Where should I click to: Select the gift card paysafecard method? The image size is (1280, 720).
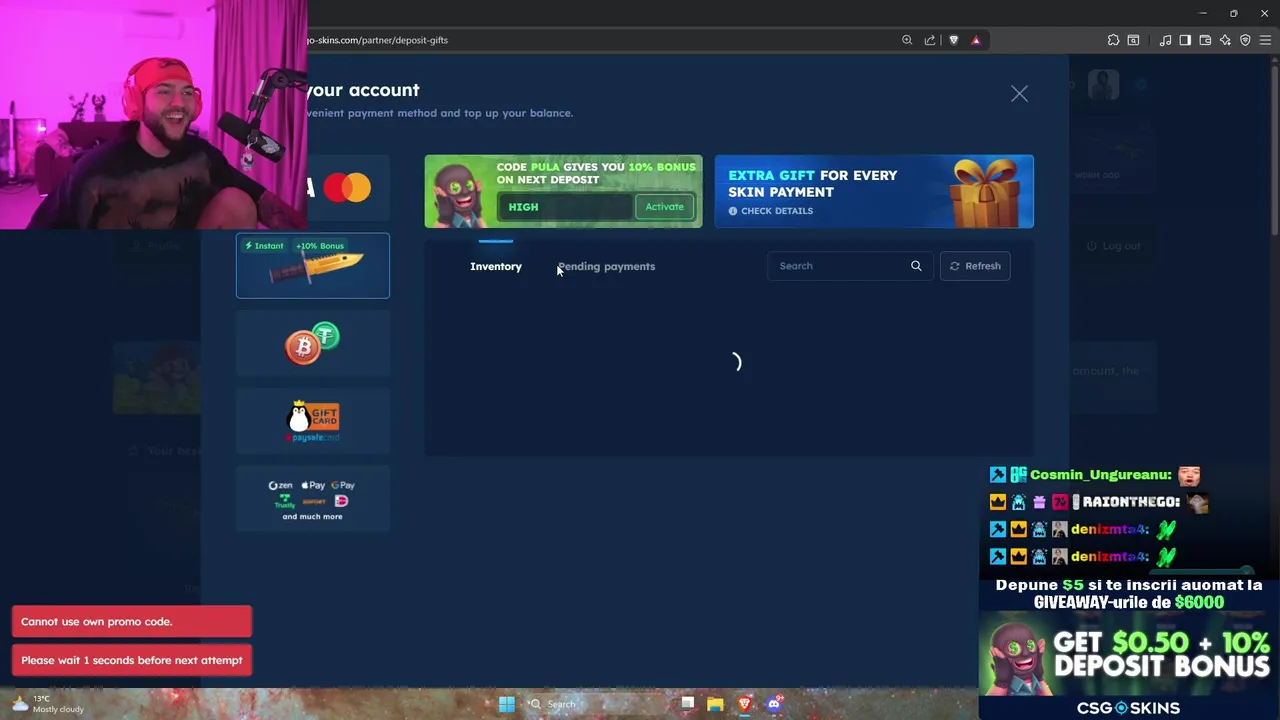coord(313,421)
